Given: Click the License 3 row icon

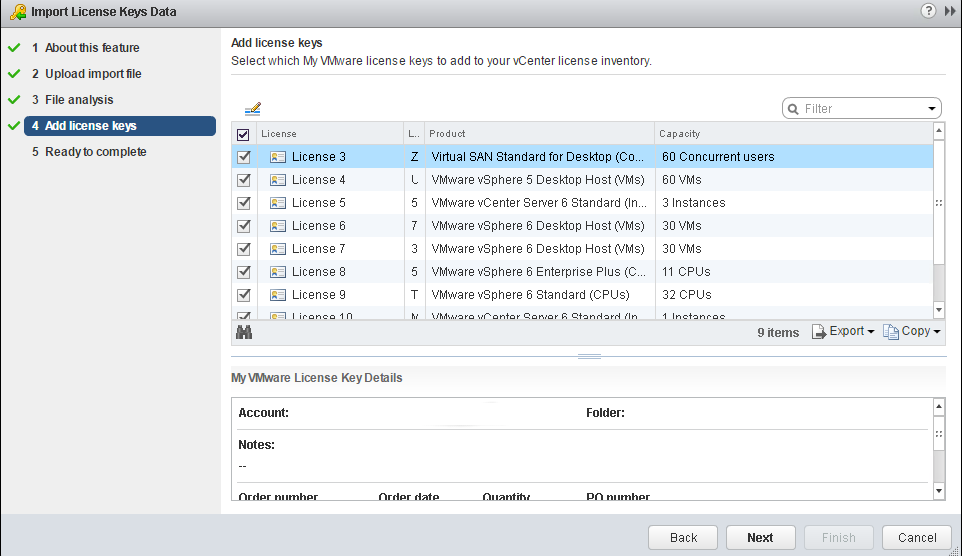Looking at the screenshot, I should tap(278, 157).
